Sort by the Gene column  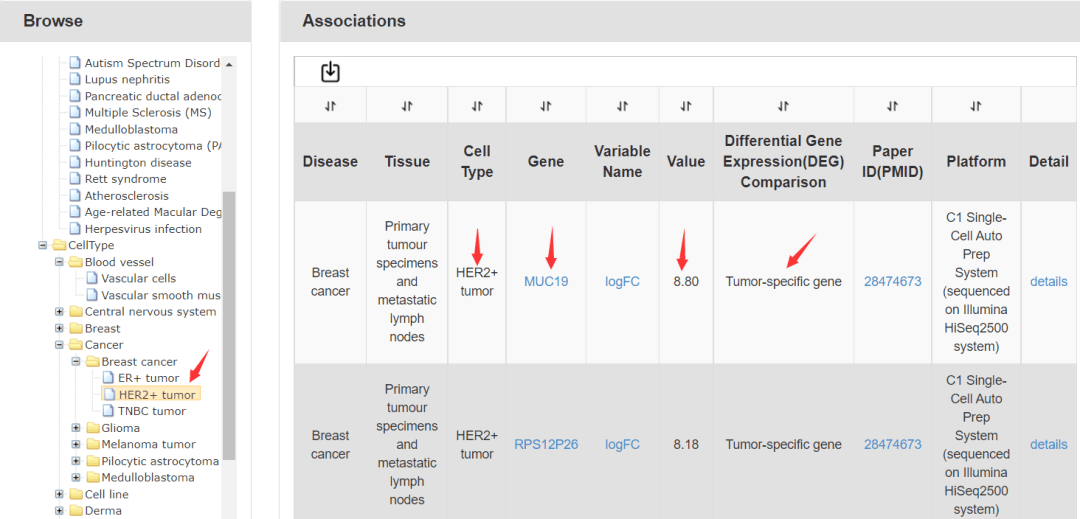(546, 106)
